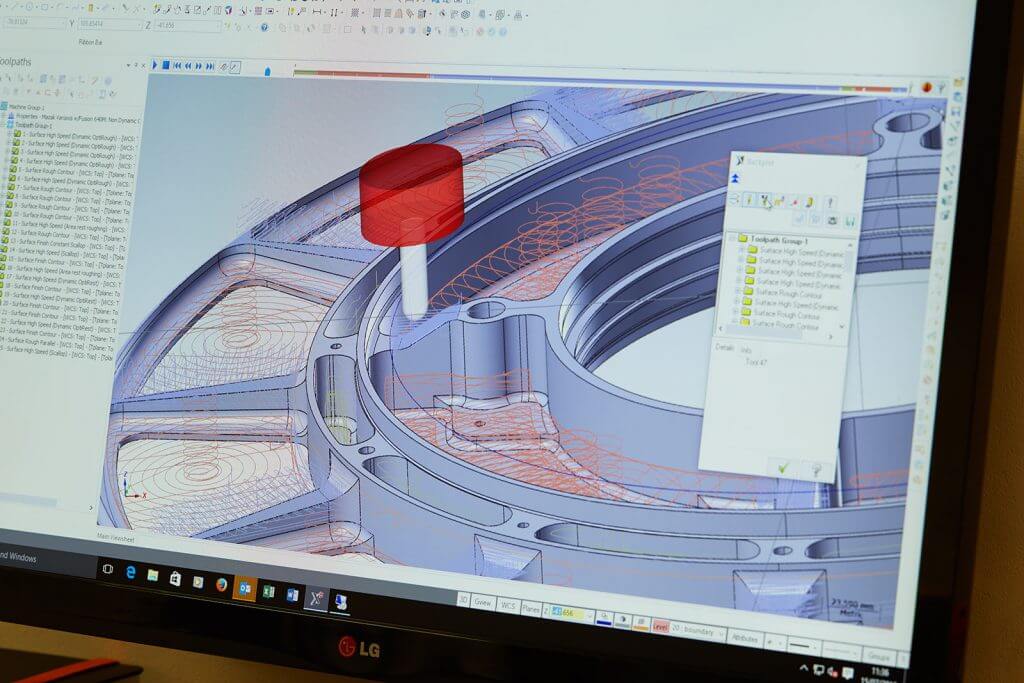Viewport: 1024px width, 683px height.
Task: Click the folder icon of operation 5 Surface Rough Contour
Action: [x=13, y=169]
